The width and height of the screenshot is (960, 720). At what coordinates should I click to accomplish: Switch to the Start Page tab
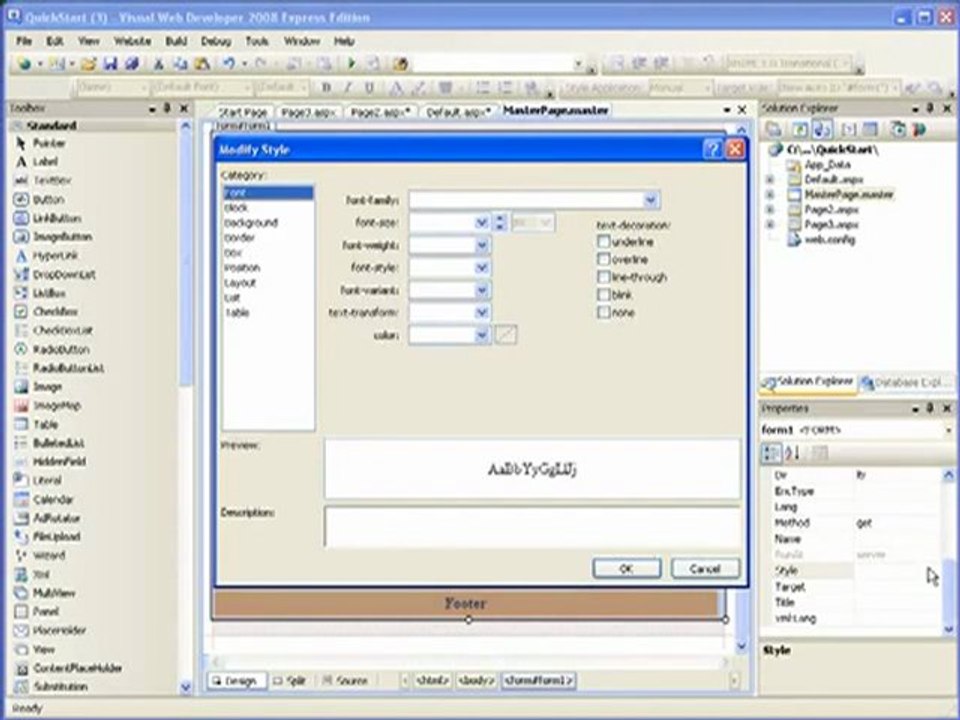242,113
